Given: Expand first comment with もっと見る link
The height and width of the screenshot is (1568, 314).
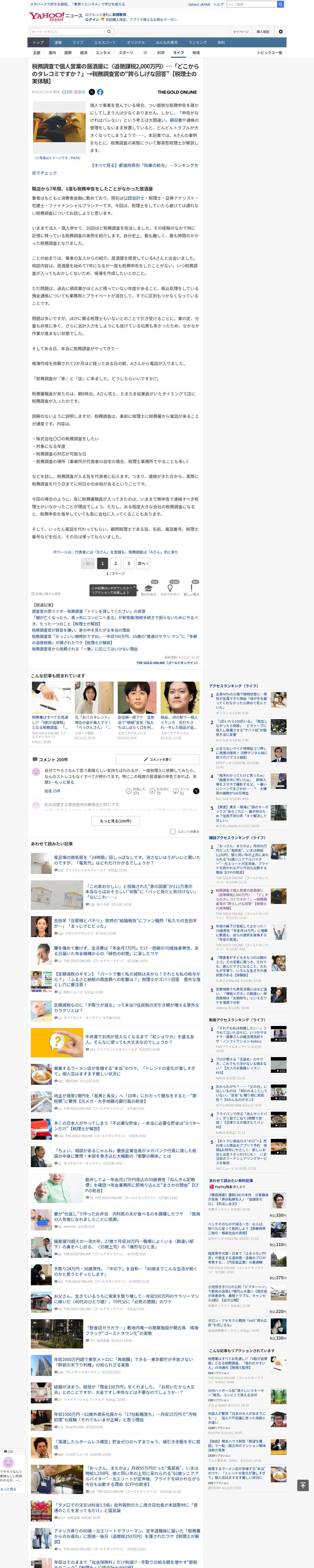Looking at the screenshot, I should tap(64, 782).
